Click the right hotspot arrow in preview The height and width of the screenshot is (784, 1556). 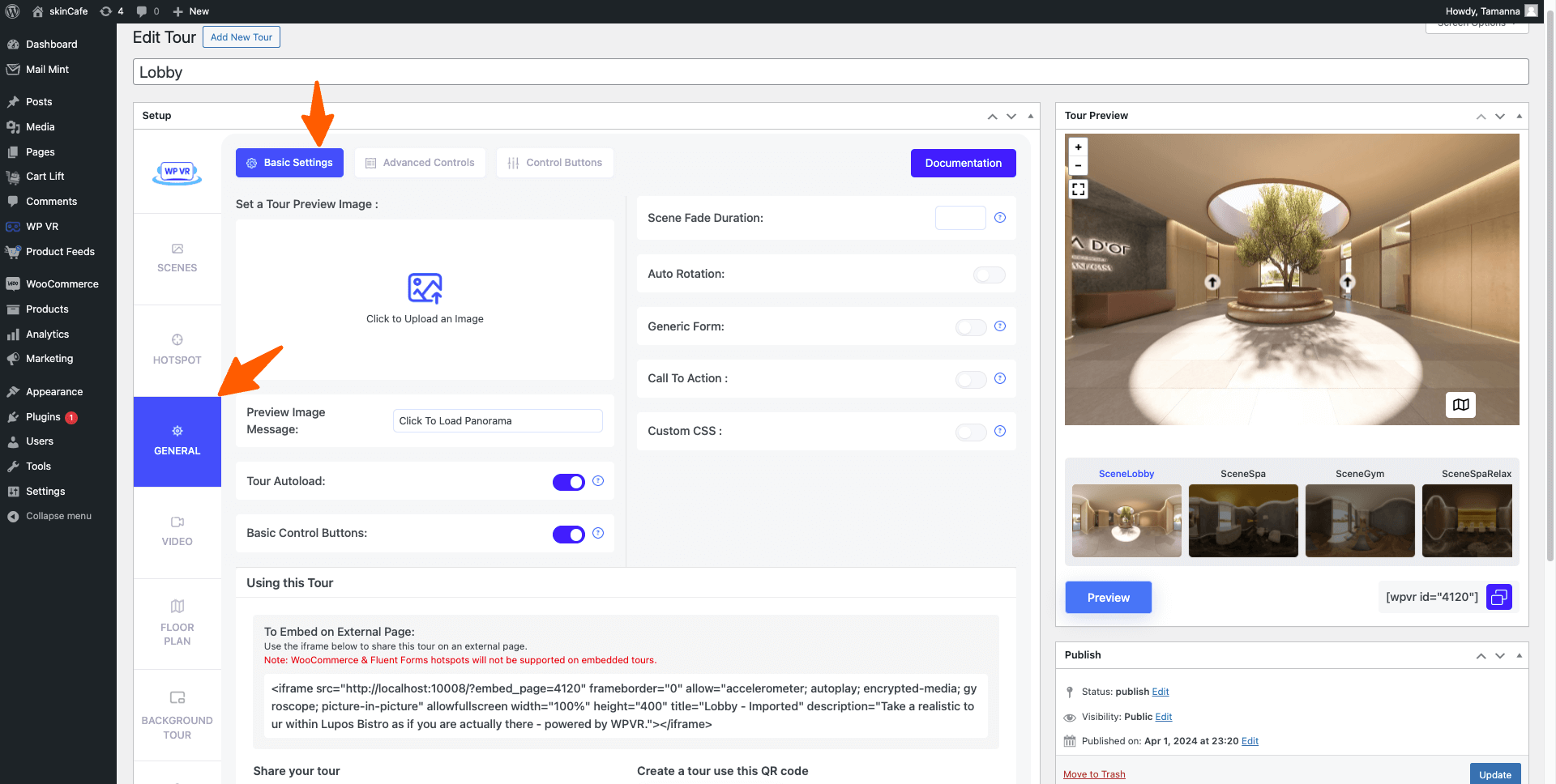(1348, 282)
